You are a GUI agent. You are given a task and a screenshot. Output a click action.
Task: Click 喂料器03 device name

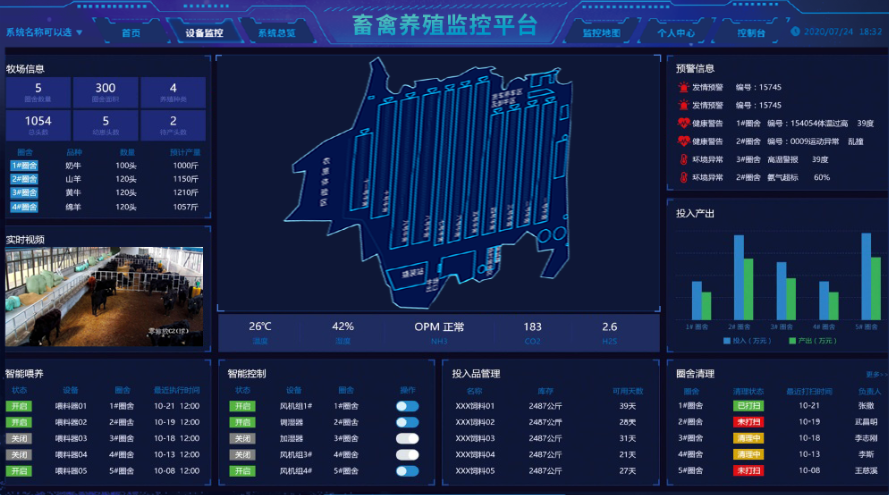[71, 438]
